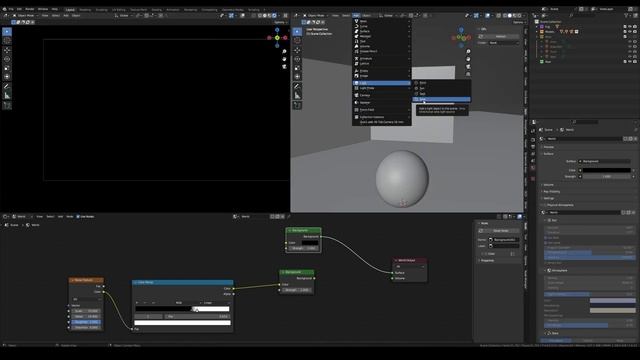This screenshot has width=640, height=360.
Task: Choose Mesh from the Add menu
Action: click(381, 21)
